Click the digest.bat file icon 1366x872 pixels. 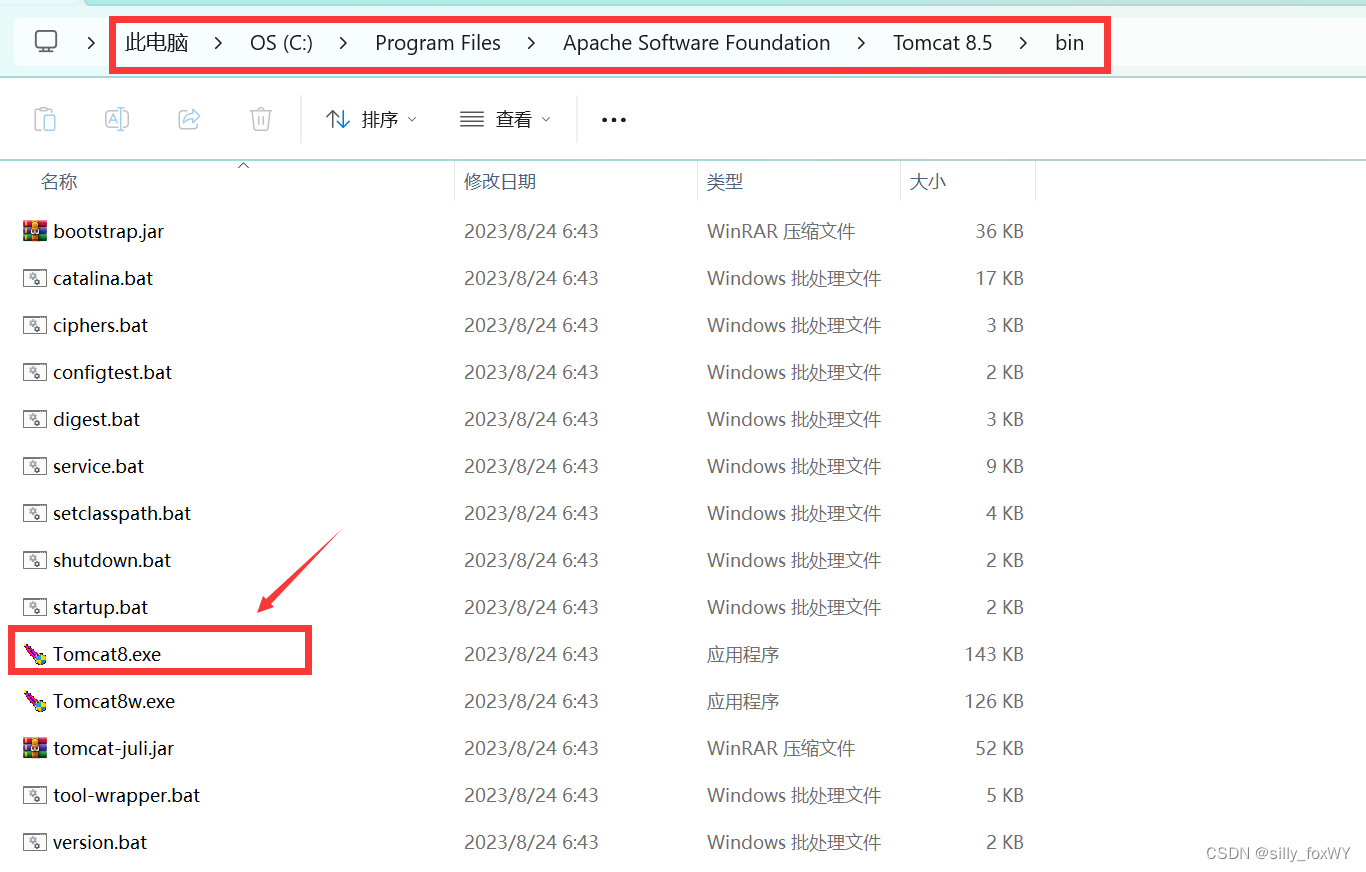(x=35, y=419)
